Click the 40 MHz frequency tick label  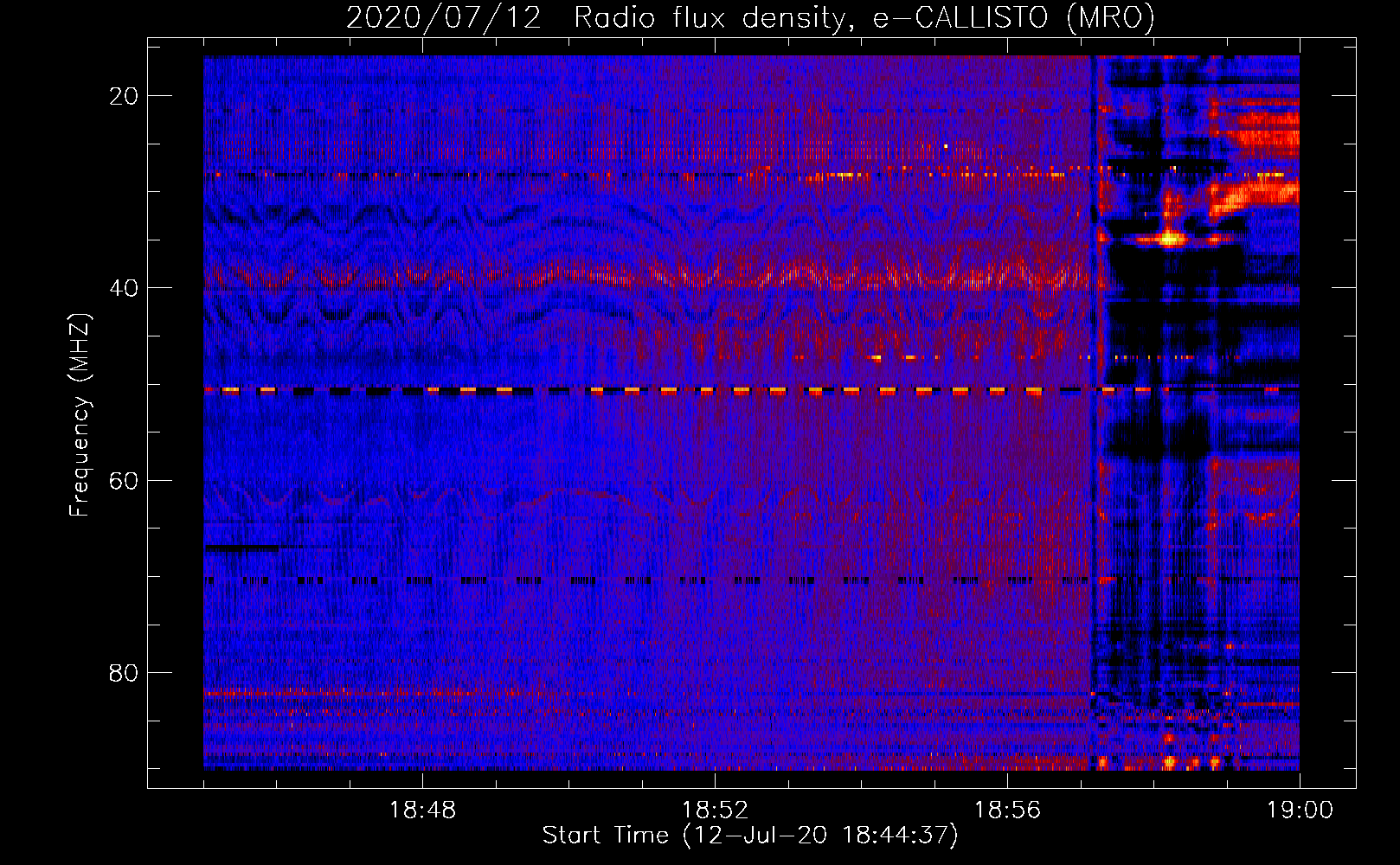tap(124, 288)
